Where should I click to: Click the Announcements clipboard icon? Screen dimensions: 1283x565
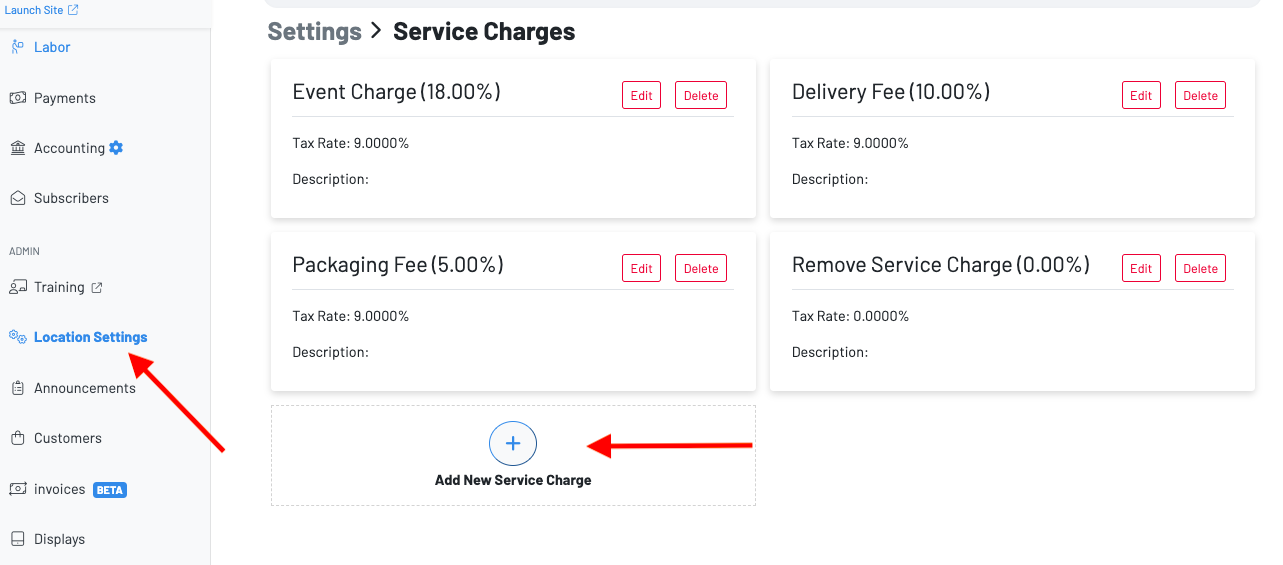pyautogui.click(x=18, y=388)
